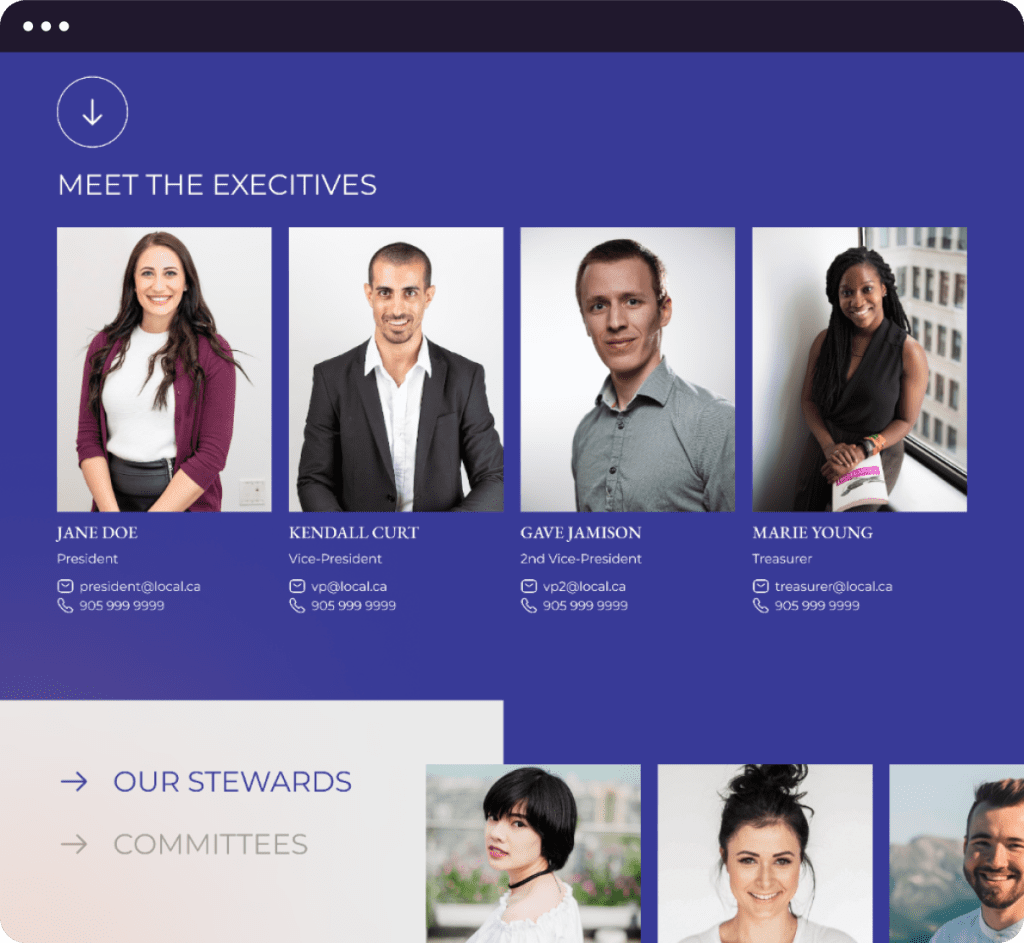
Task: Select the Our Stewards tab
Action: click(232, 782)
